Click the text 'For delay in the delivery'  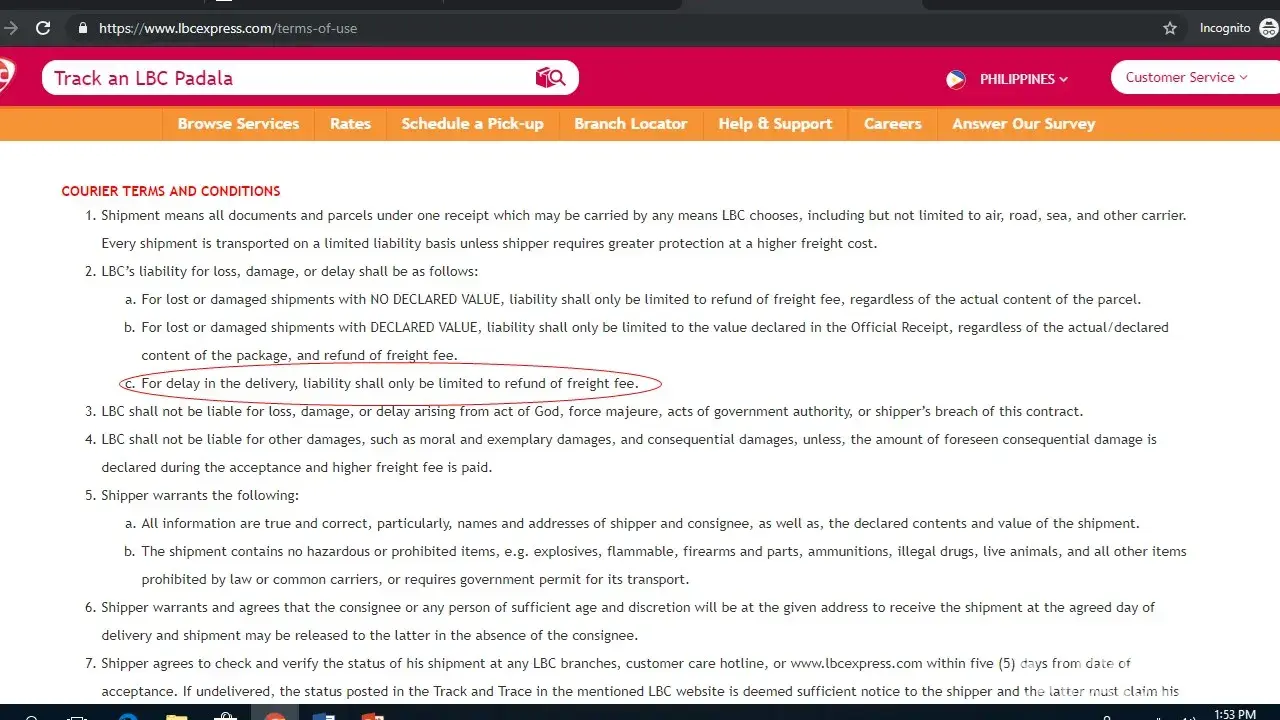(218, 383)
